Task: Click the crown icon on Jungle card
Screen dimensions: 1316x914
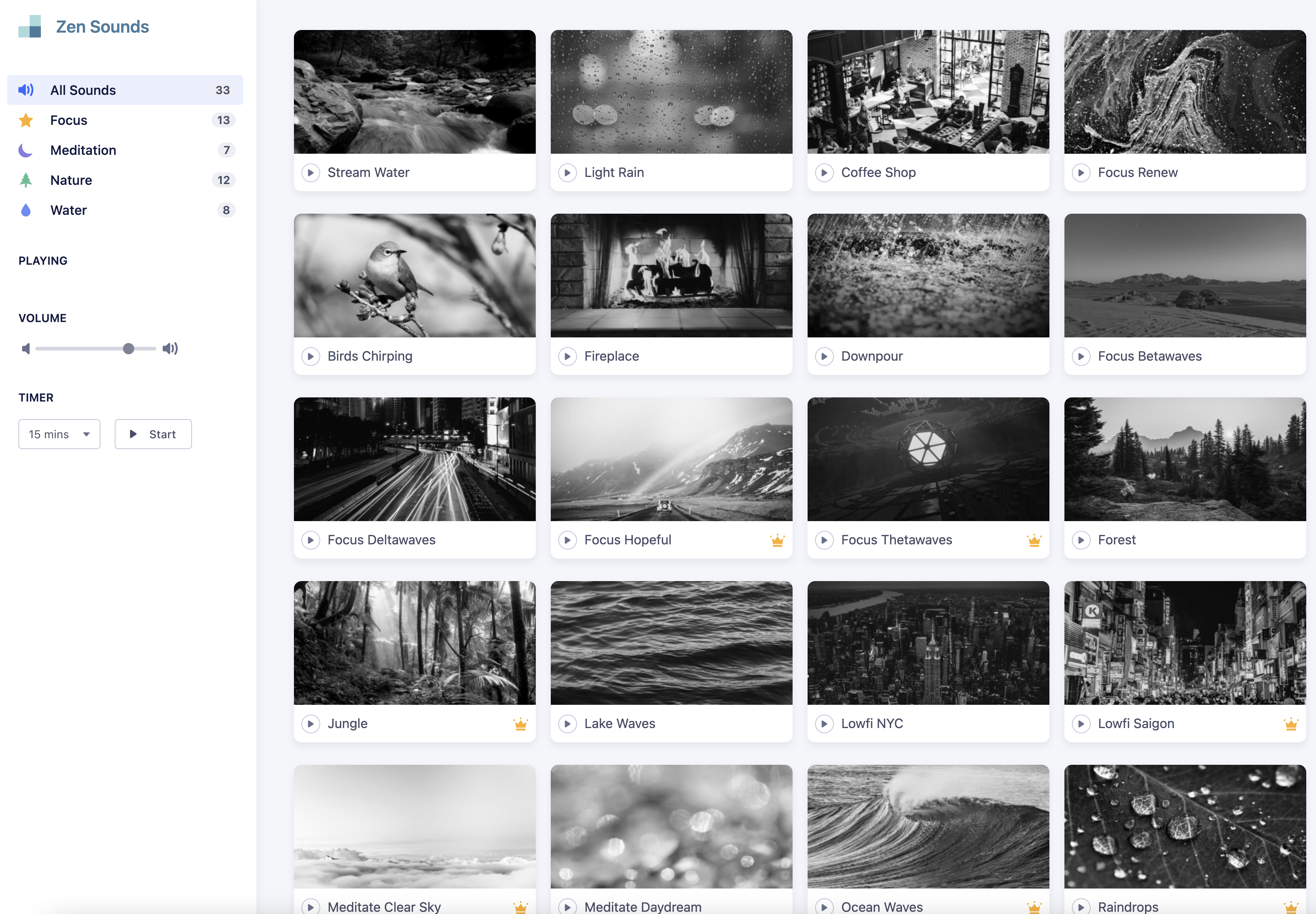Action: 520,724
